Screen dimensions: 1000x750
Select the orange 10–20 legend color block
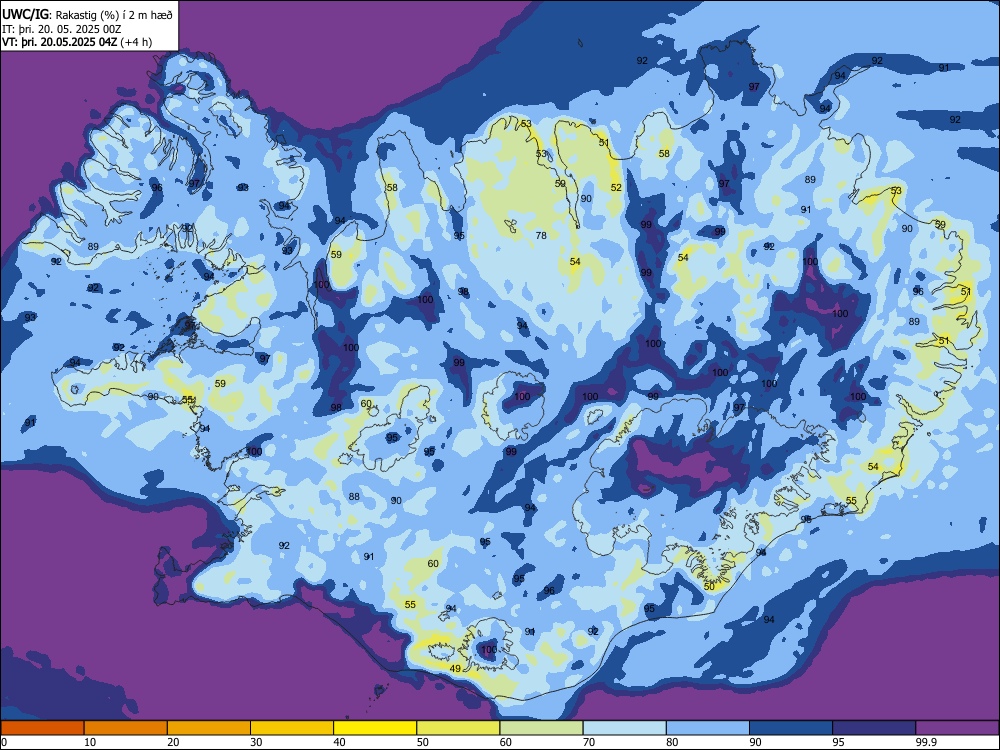(x=126, y=728)
